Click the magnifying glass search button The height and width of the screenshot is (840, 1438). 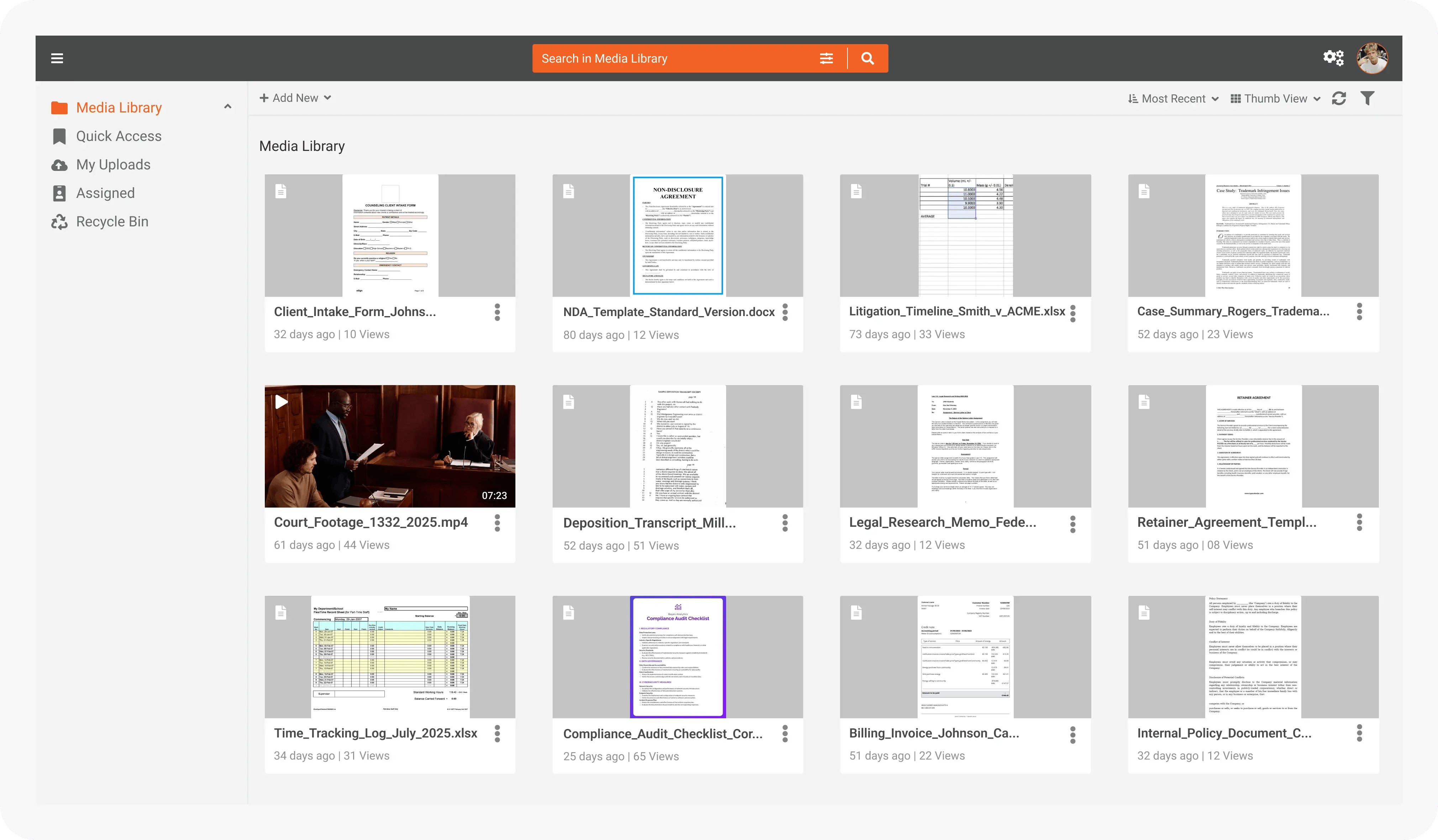(x=867, y=58)
